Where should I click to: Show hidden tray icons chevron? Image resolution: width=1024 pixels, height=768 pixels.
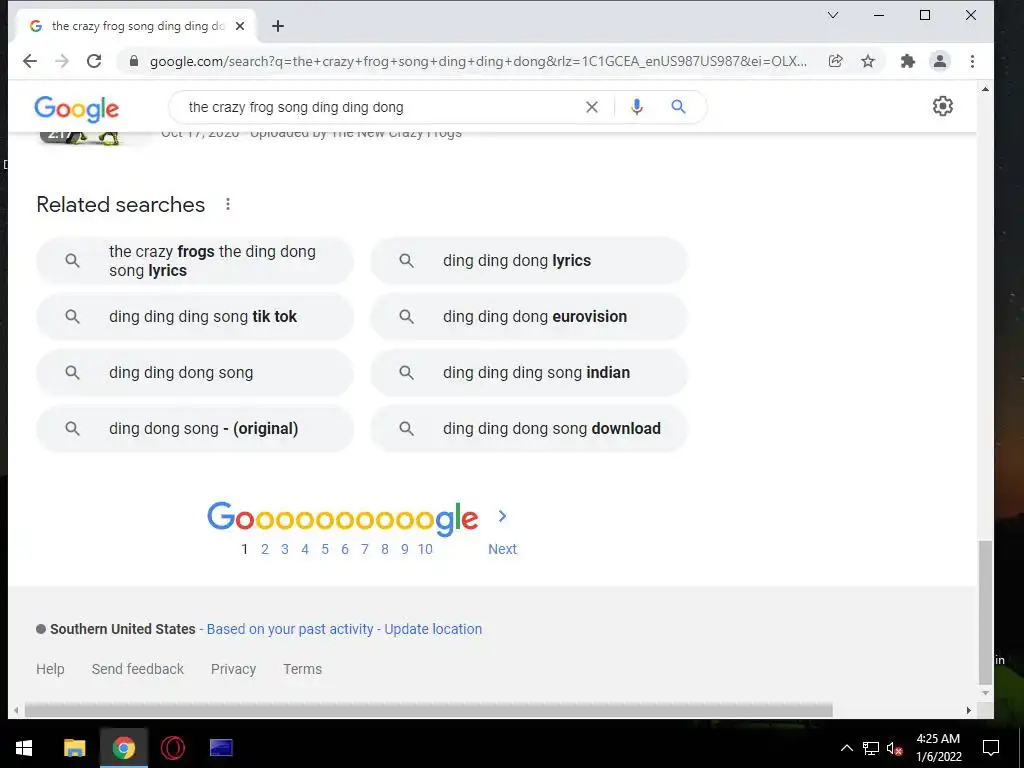pyautogui.click(x=846, y=748)
